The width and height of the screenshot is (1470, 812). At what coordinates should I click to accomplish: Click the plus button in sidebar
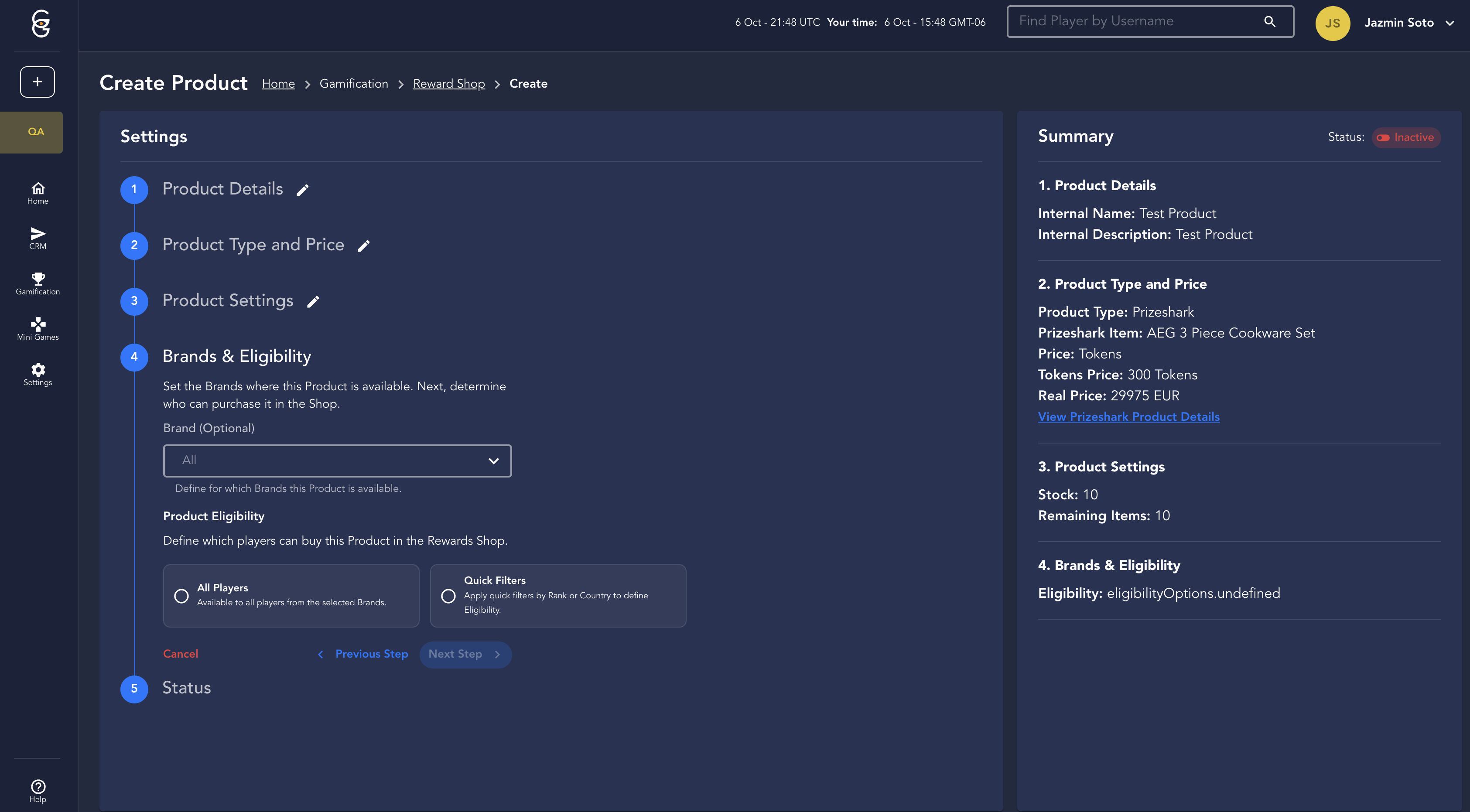click(38, 82)
